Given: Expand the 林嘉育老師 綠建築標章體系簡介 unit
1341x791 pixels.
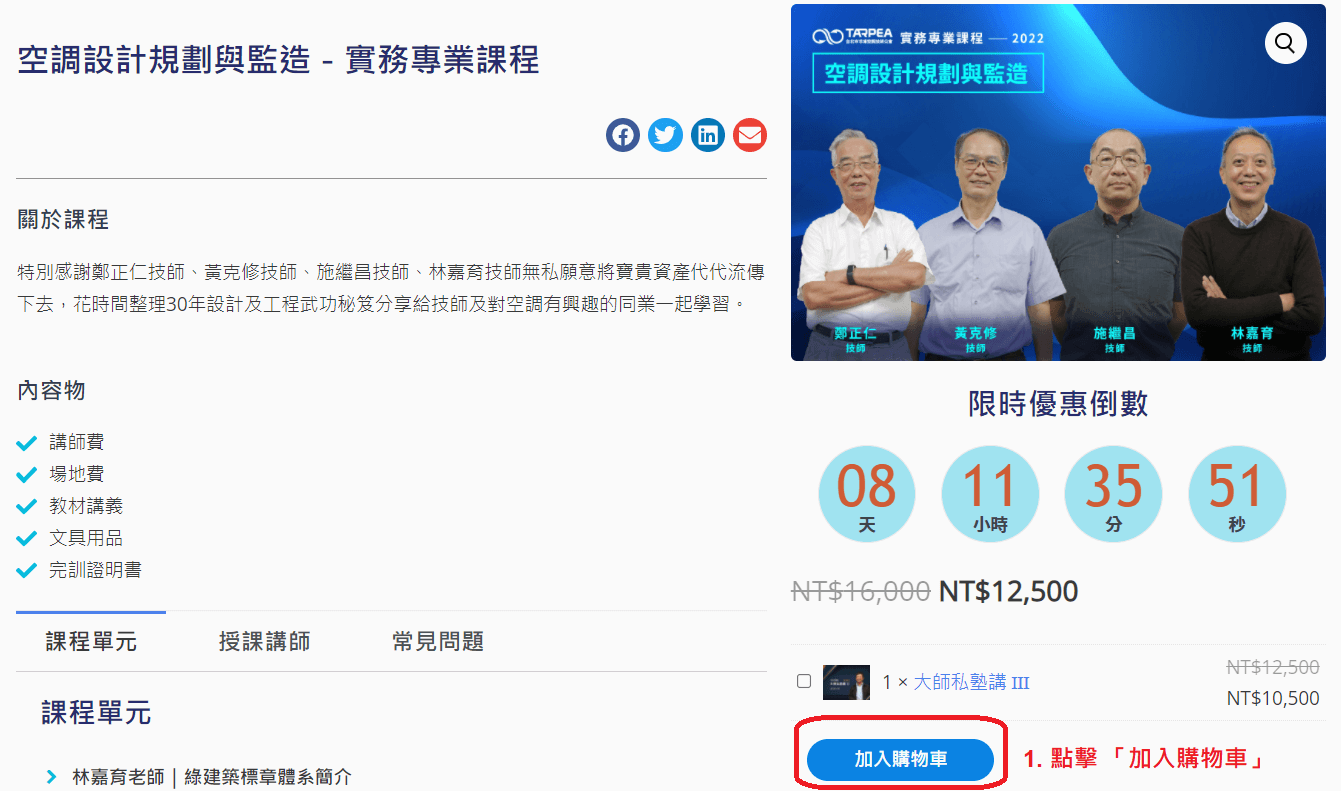Looking at the screenshot, I should [x=51, y=776].
